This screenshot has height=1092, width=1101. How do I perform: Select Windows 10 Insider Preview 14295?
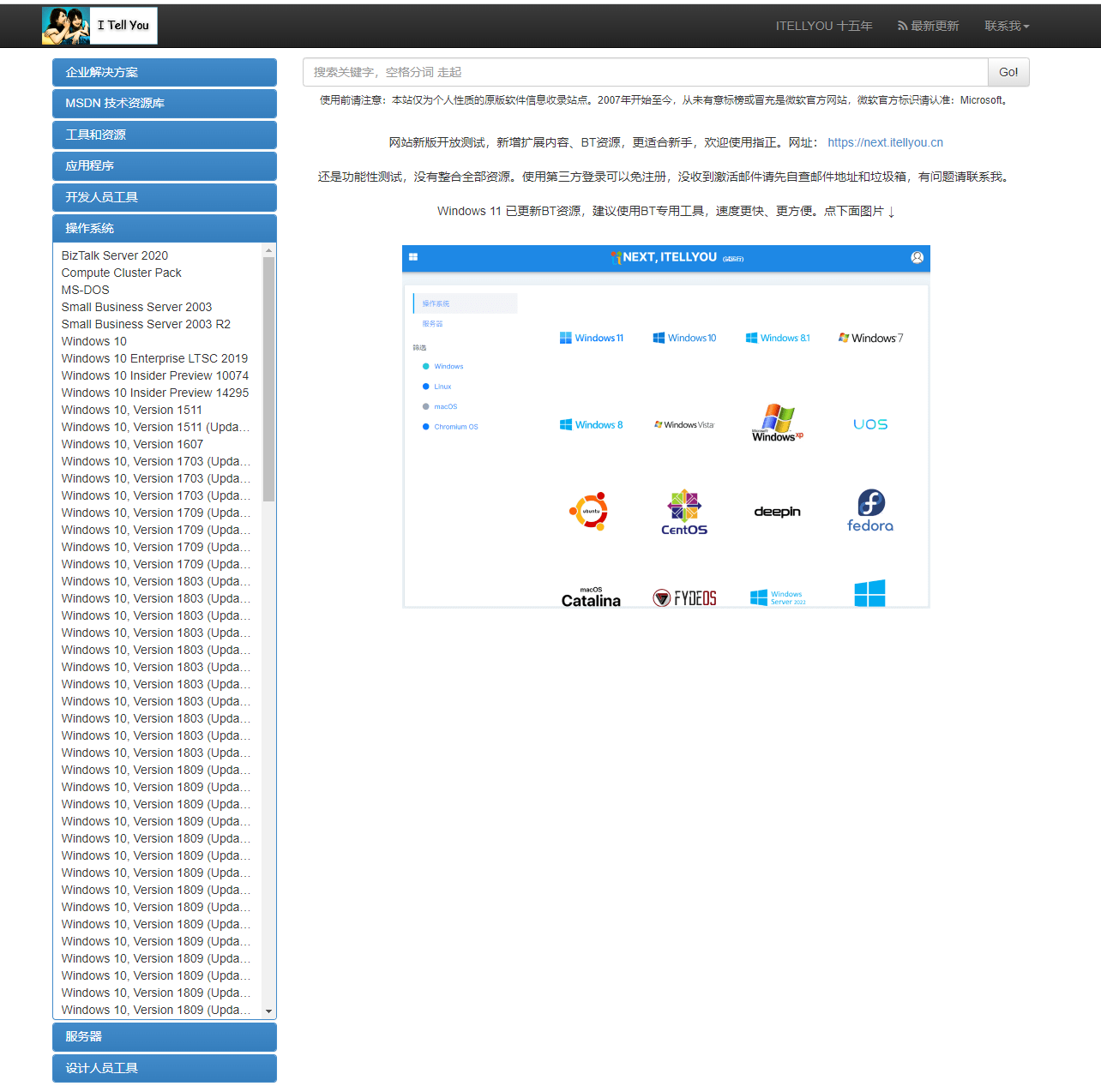155,393
